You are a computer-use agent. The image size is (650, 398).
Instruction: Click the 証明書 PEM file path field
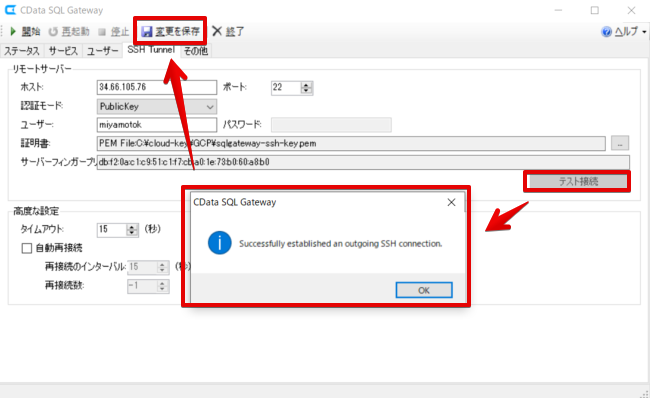tap(351, 143)
